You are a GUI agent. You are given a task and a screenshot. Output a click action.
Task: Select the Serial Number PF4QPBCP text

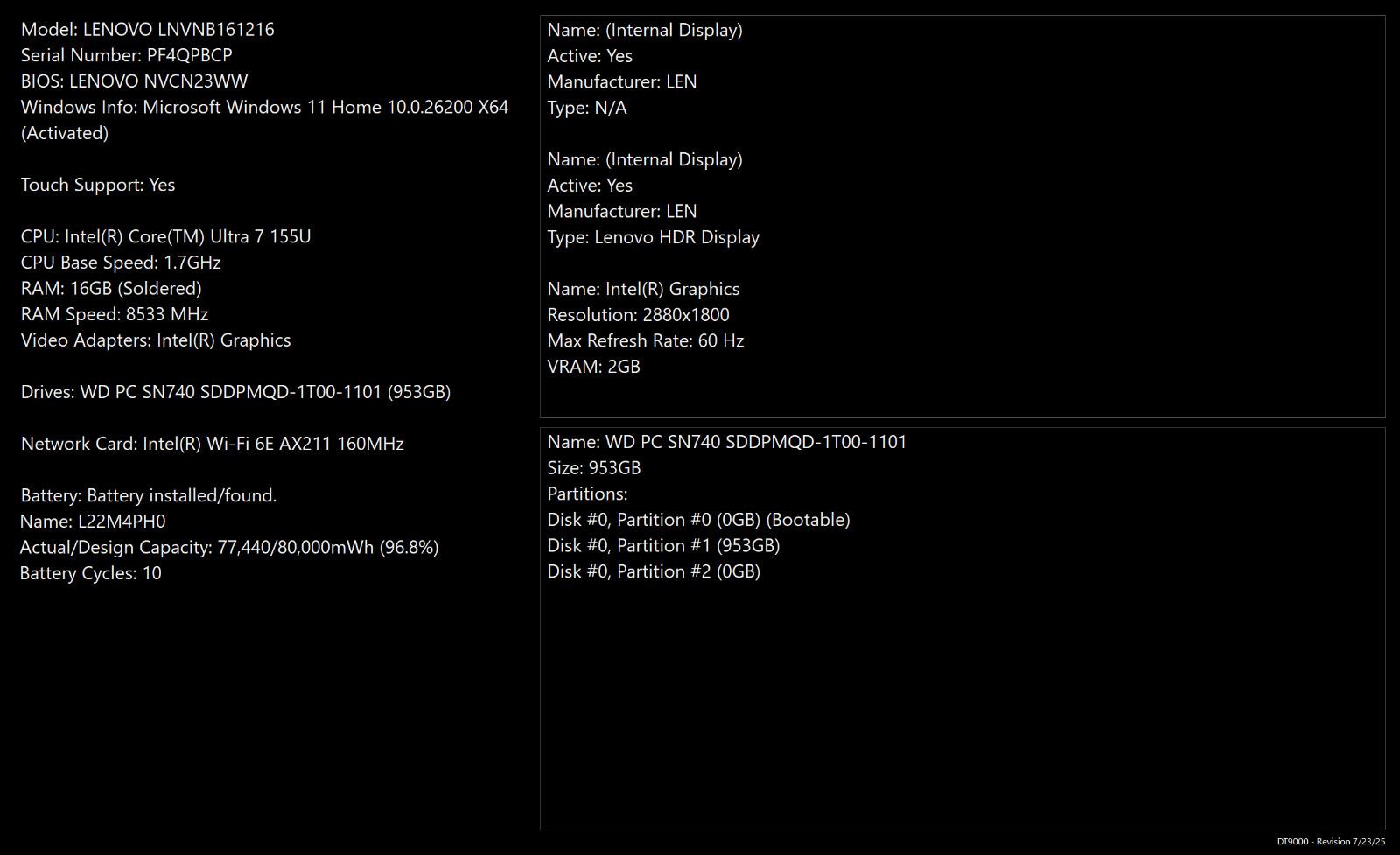(x=127, y=55)
